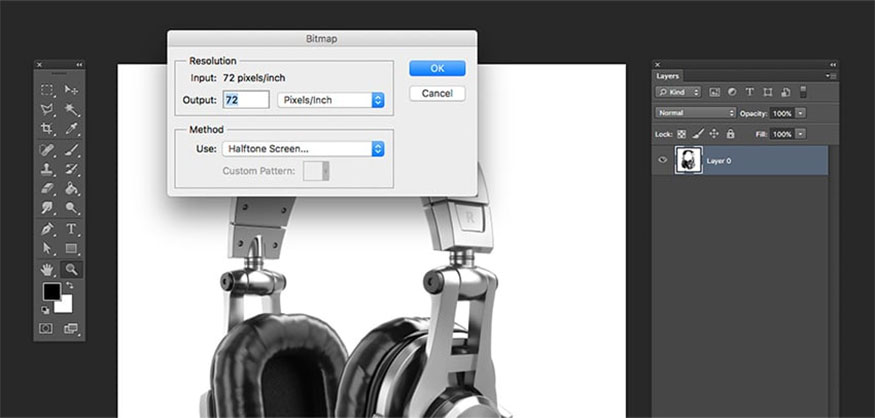Click the Output resolution field
This screenshot has width=875, height=418.
pos(246,100)
